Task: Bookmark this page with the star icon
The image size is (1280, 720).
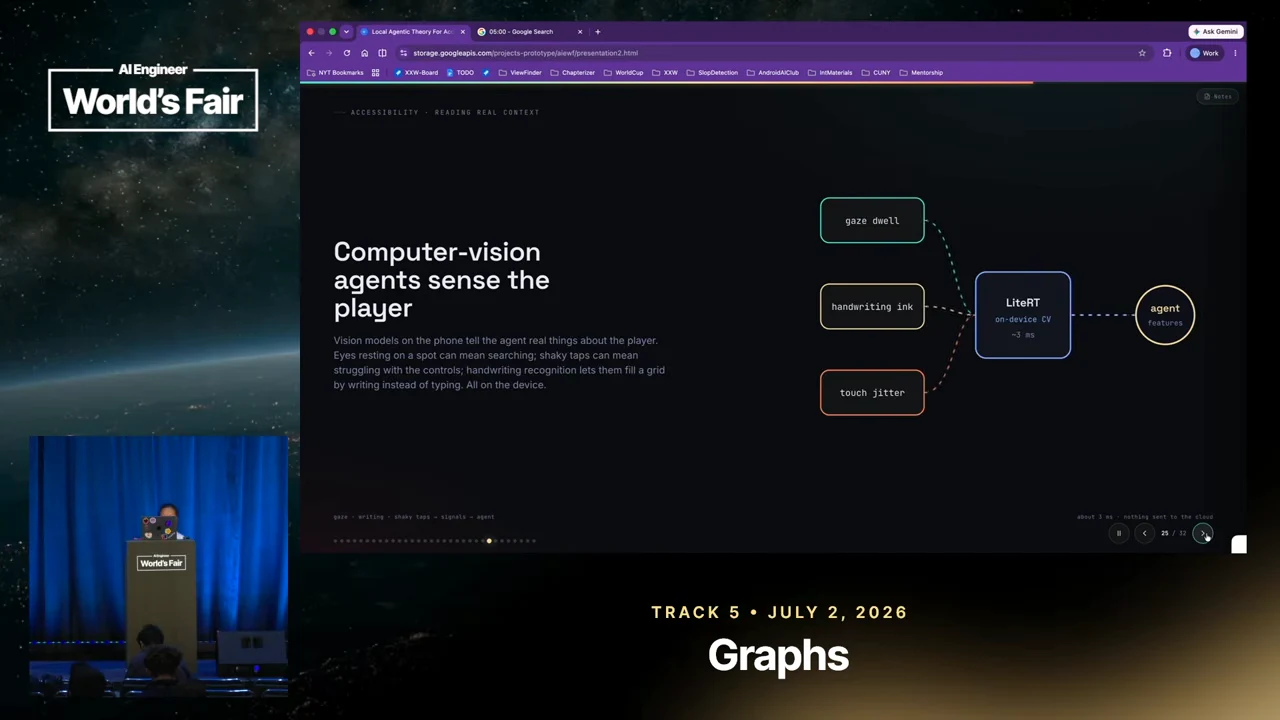Action: click(x=1142, y=53)
